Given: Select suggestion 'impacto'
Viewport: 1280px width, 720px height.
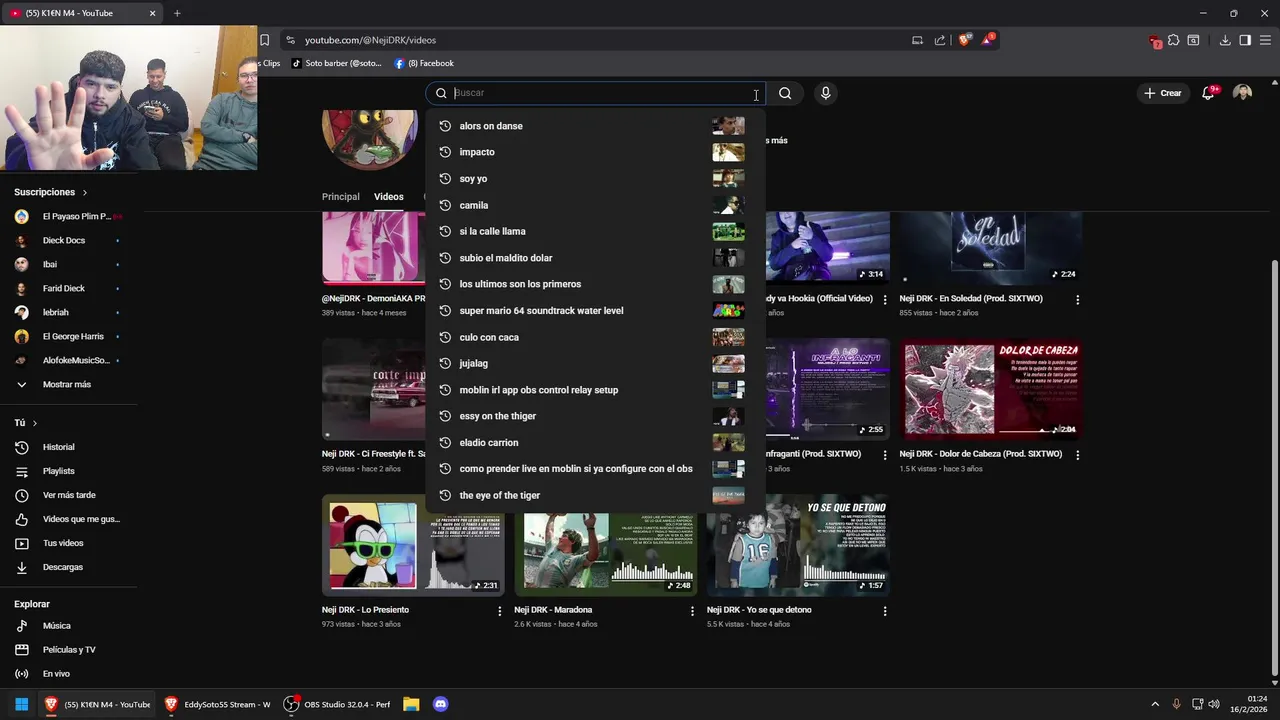Looking at the screenshot, I should [595, 152].
